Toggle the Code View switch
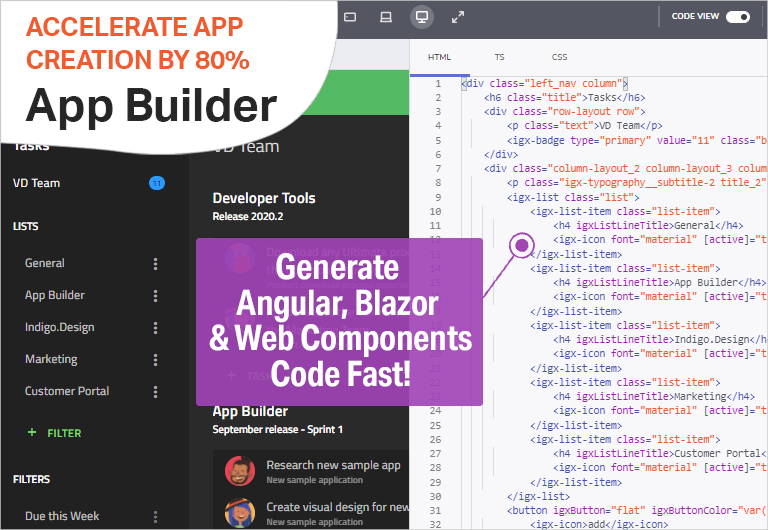The width and height of the screenshot is (768, 530). [738, 17]
